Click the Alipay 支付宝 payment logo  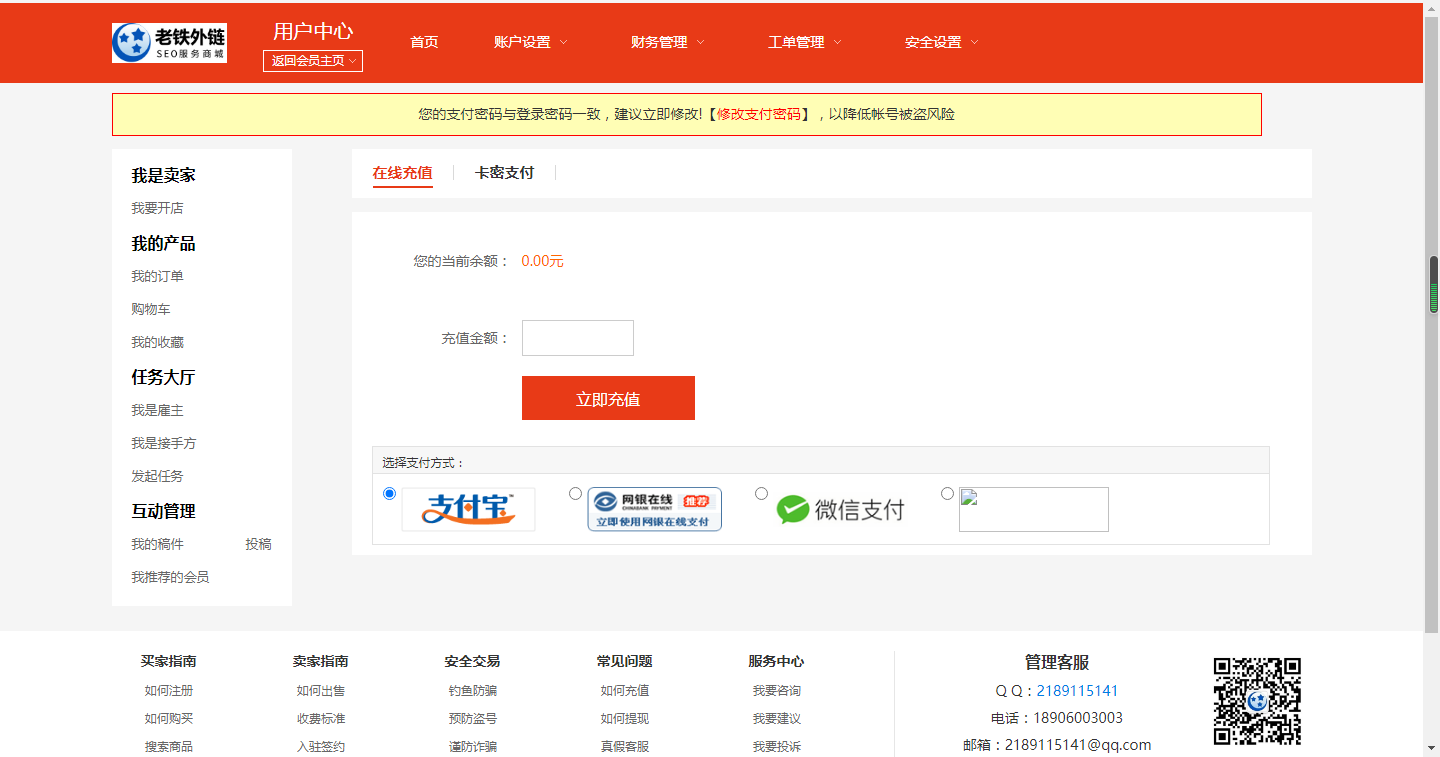pos(468,509)
